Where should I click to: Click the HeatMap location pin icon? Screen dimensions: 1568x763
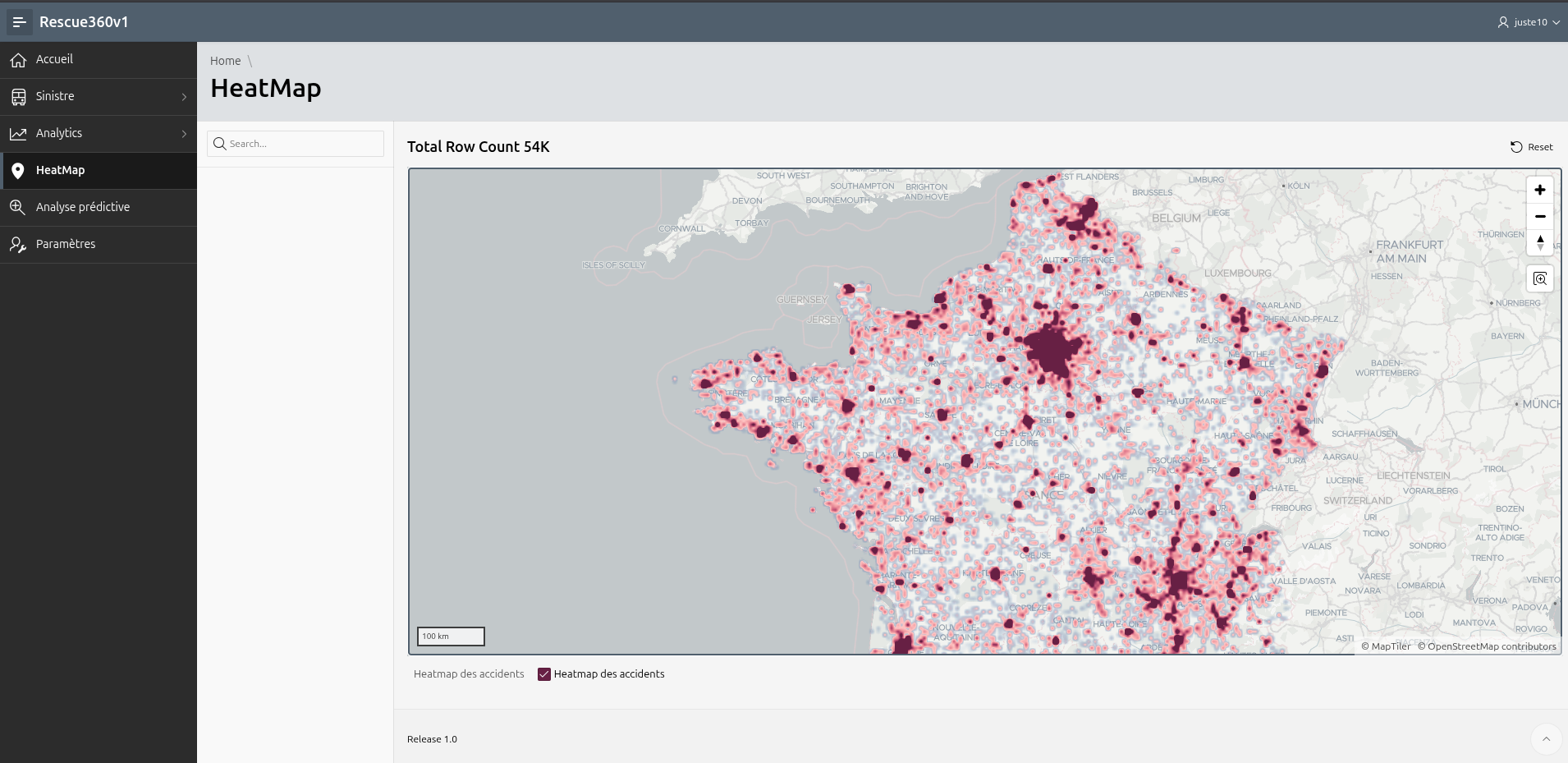click(x=18, y=171)
